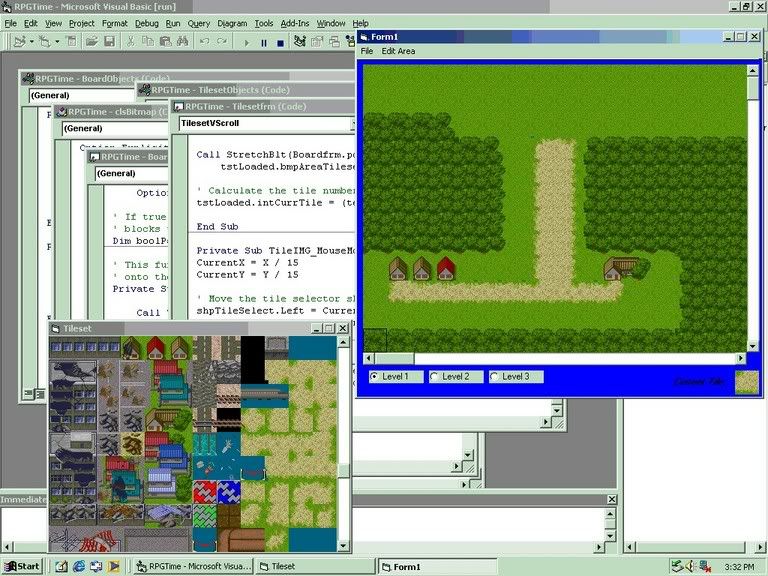Click the Undo arrow icon
The width and height of the screenshot is (768, 576).
click(204, 42)
